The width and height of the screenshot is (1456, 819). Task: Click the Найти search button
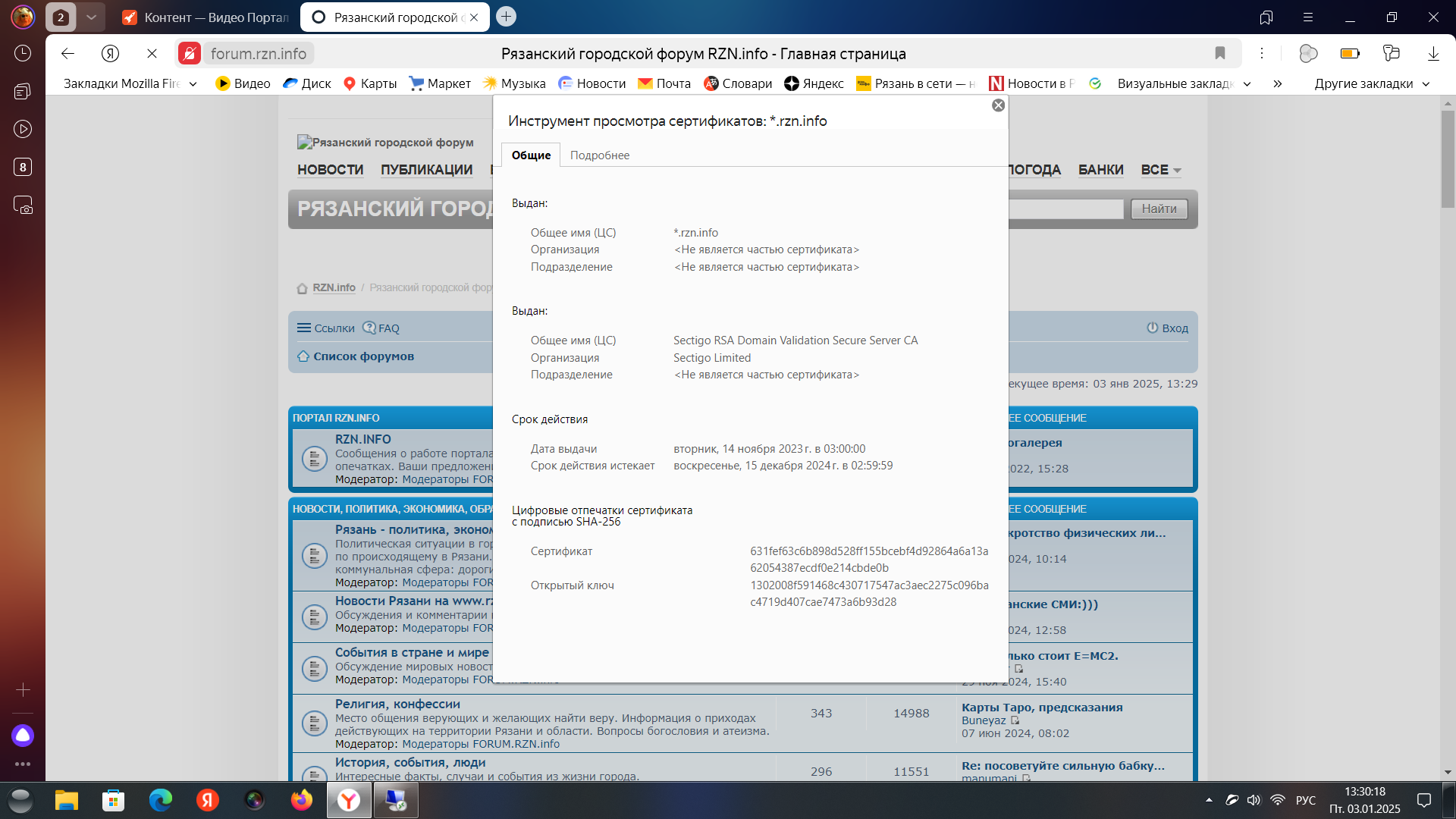pos(1159,209)
